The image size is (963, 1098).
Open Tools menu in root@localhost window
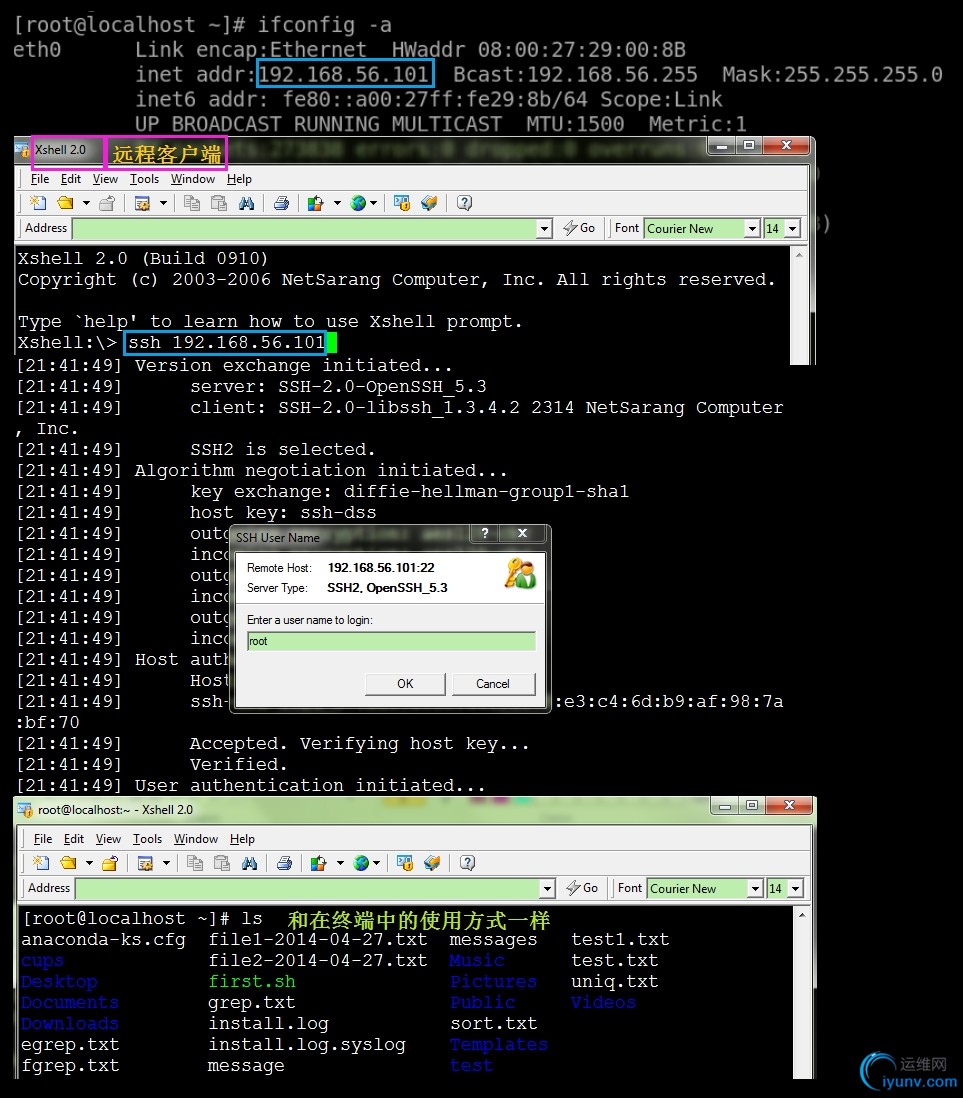[147, 839]
